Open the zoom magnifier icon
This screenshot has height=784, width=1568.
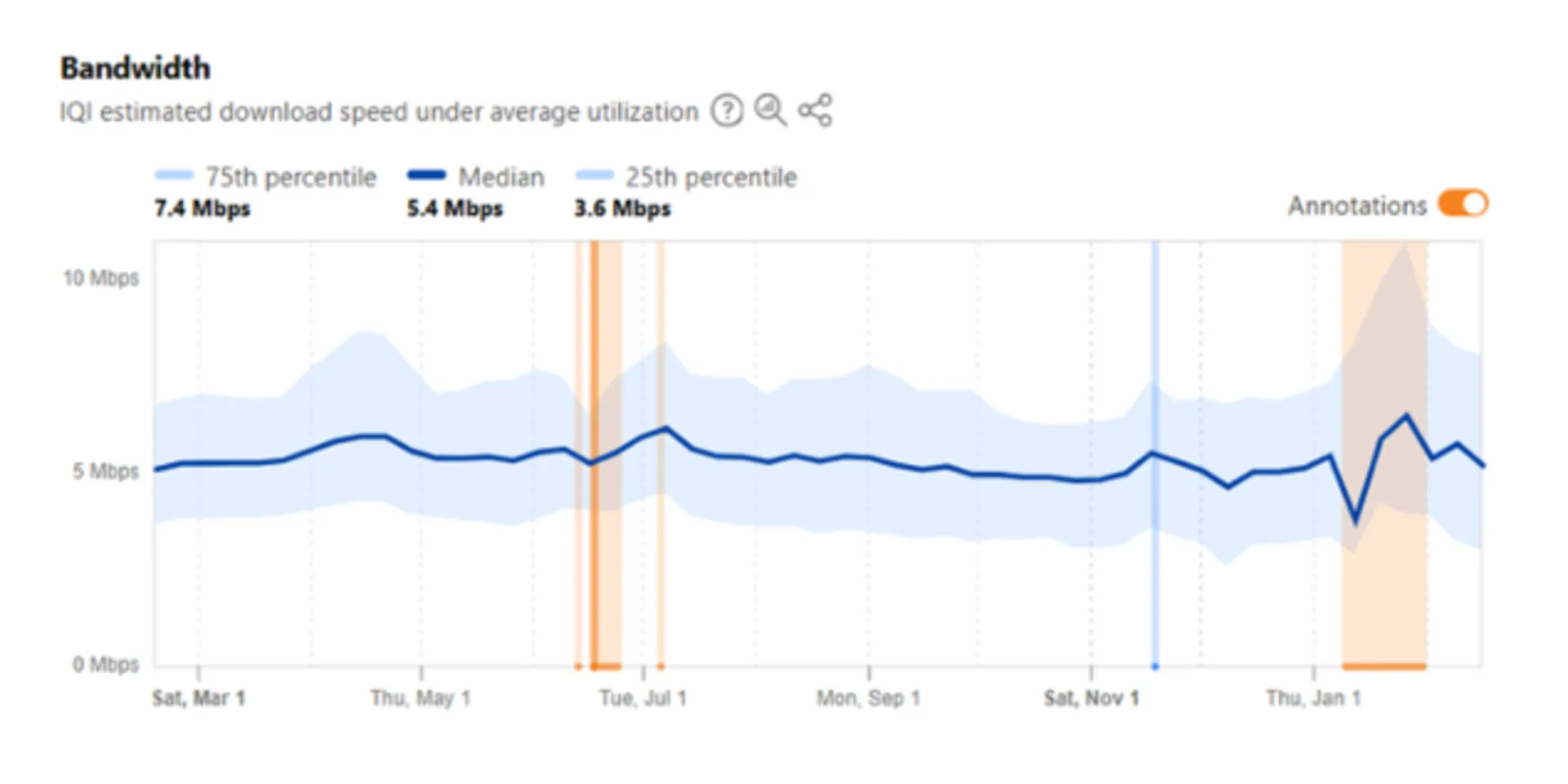[x=769, y=110]
